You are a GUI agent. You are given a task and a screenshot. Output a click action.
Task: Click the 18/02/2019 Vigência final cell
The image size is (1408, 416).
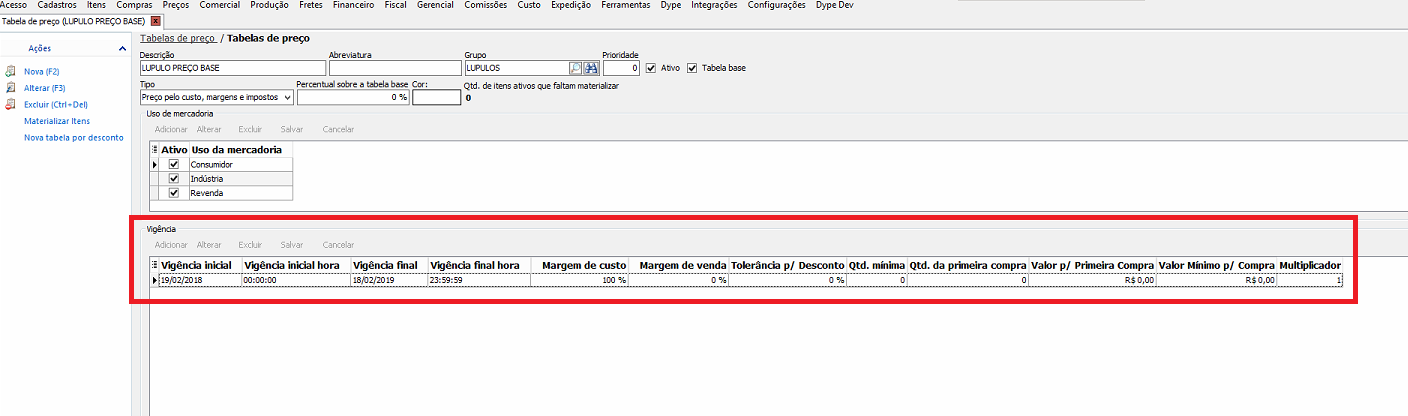[389, 280]
